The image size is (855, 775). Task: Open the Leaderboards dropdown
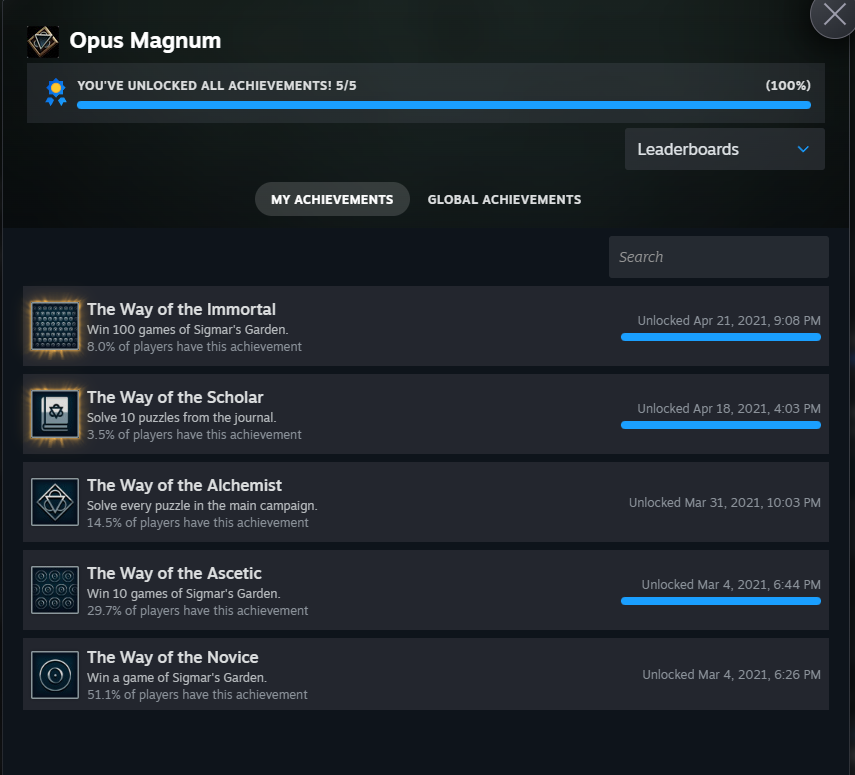click(724, 149)
